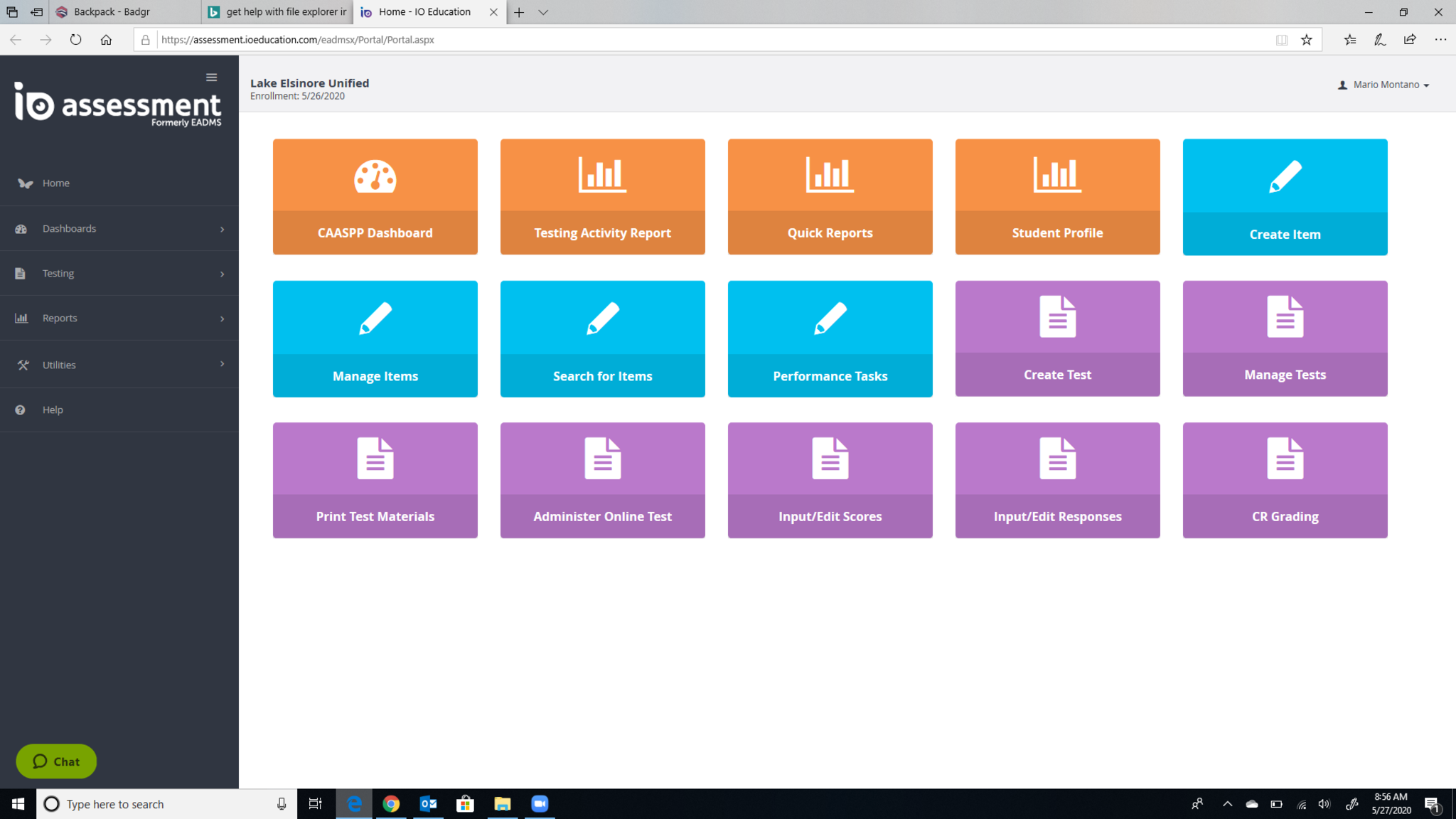Click the favorites star in the address bar
The height and width of the screenshot is (819, 1456).
[x=1306, y=40]
